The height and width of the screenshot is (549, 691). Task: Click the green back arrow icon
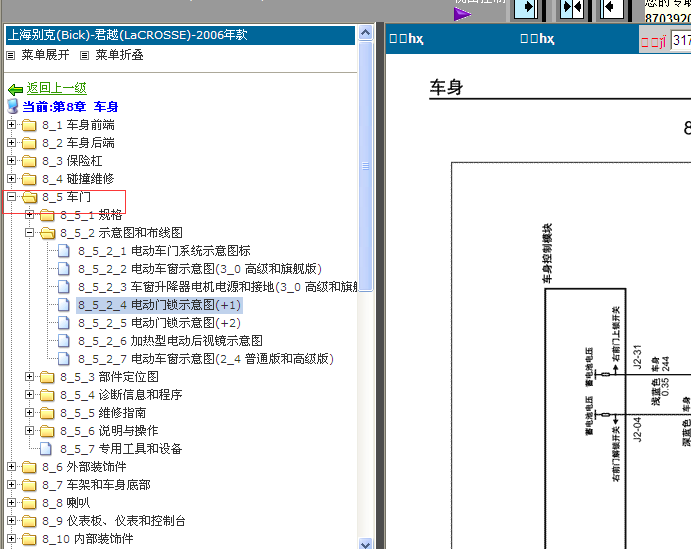[15, 89]
